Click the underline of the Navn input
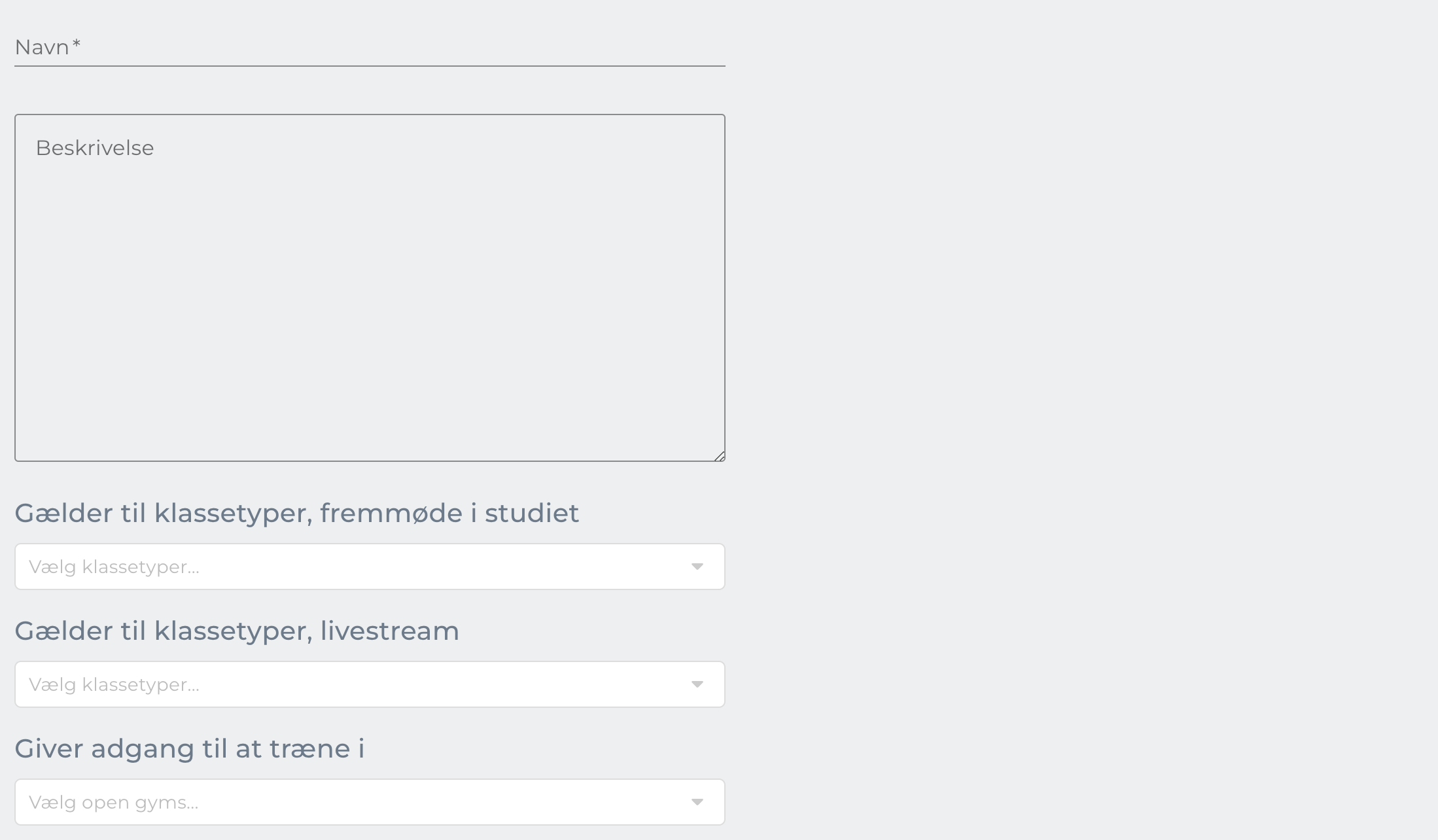The height and width of the screenshot is (840, 1438). click(x=370, y=65)
